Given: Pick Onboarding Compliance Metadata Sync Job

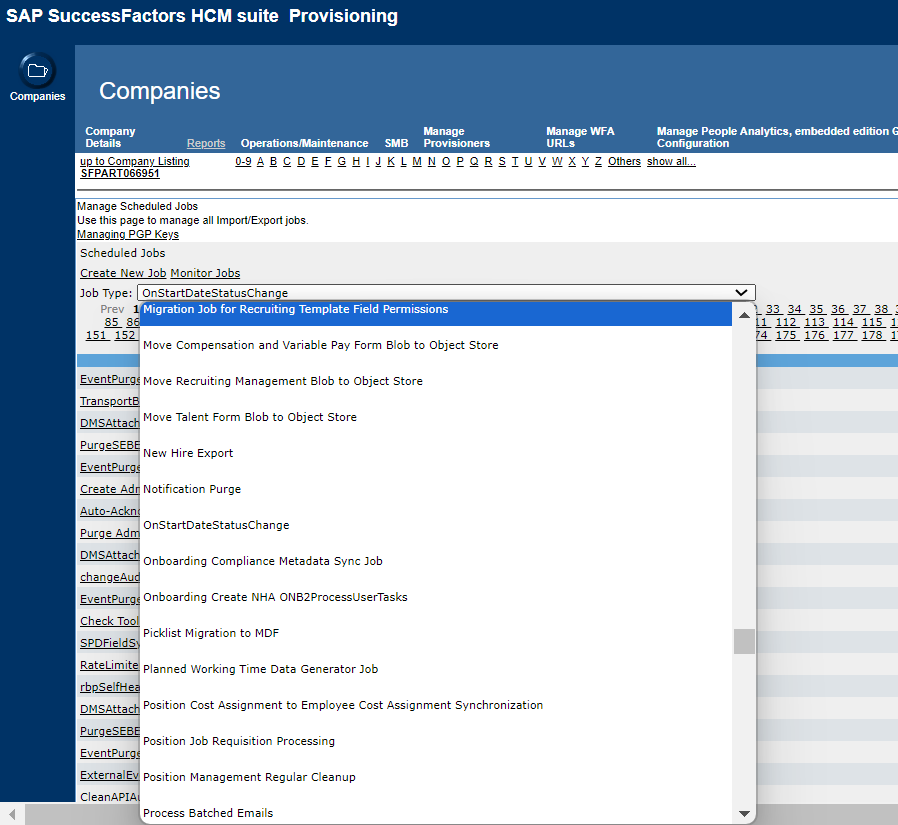Looking at the screenshot, I should point(435,562).
